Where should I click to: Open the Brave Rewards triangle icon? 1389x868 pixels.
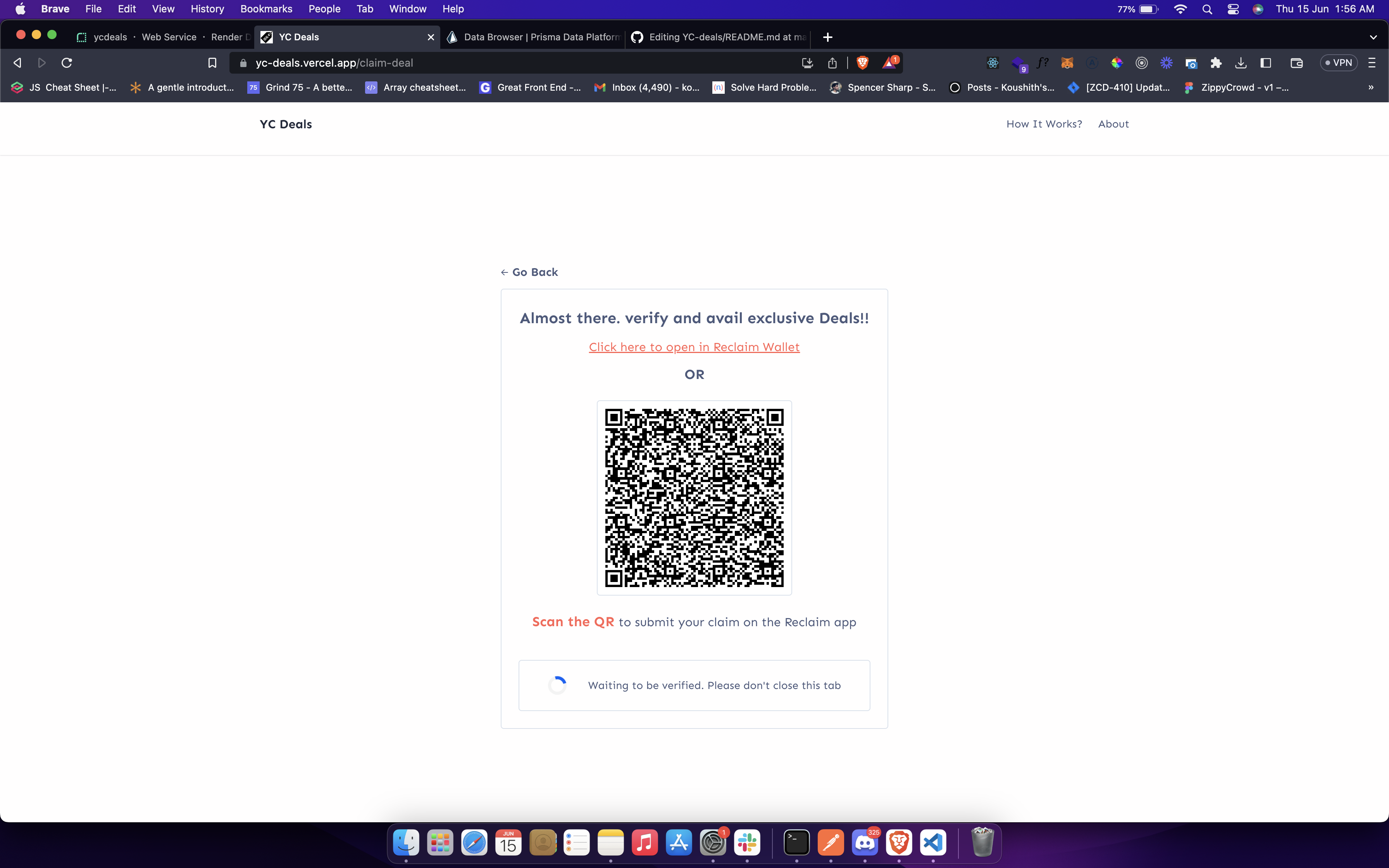889,62
